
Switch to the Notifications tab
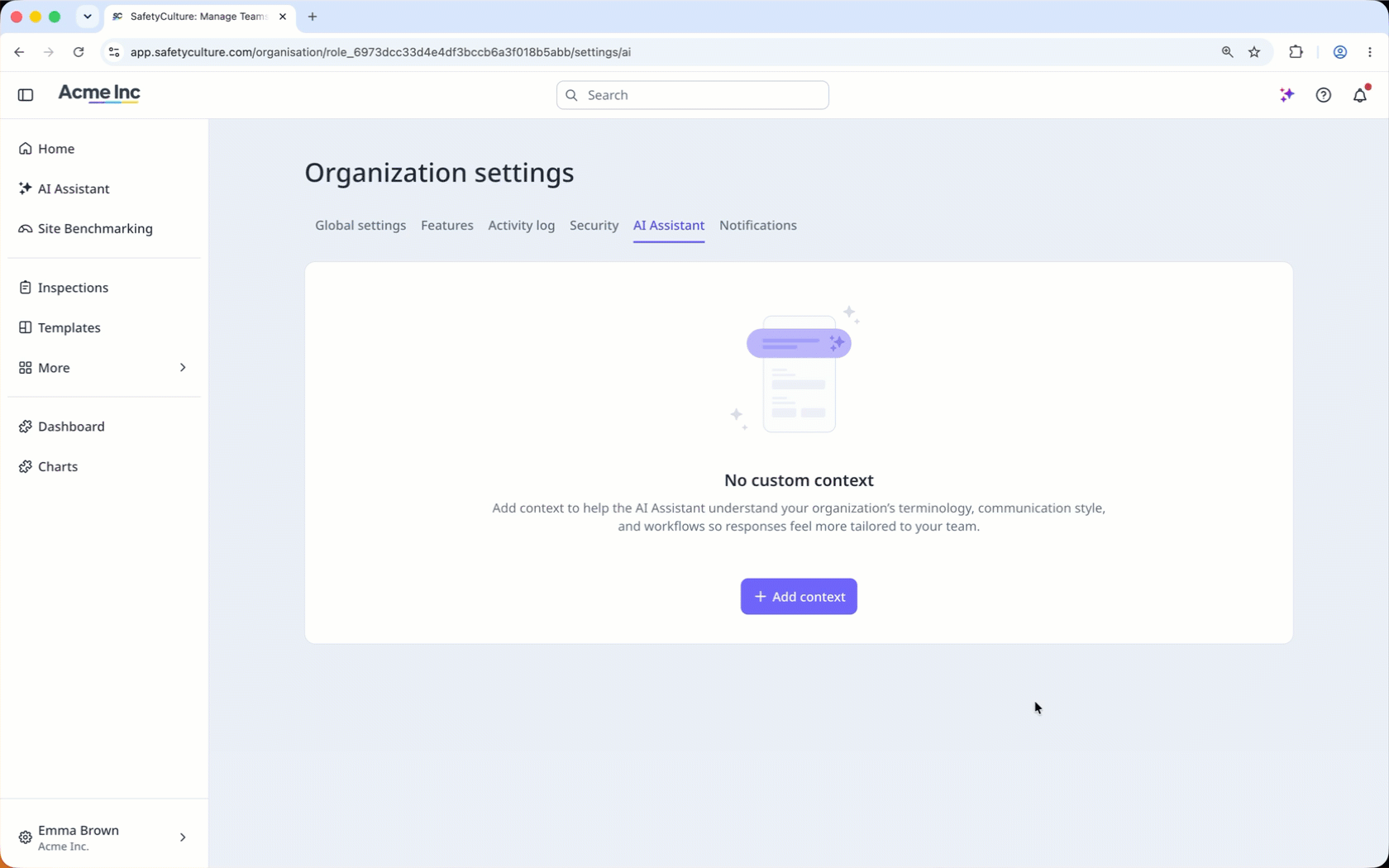[x=758, y=226]
